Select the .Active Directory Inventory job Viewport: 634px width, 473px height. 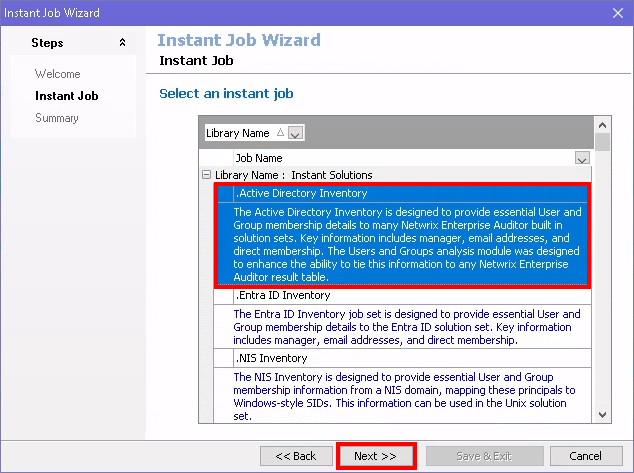(x=301, y=193)
